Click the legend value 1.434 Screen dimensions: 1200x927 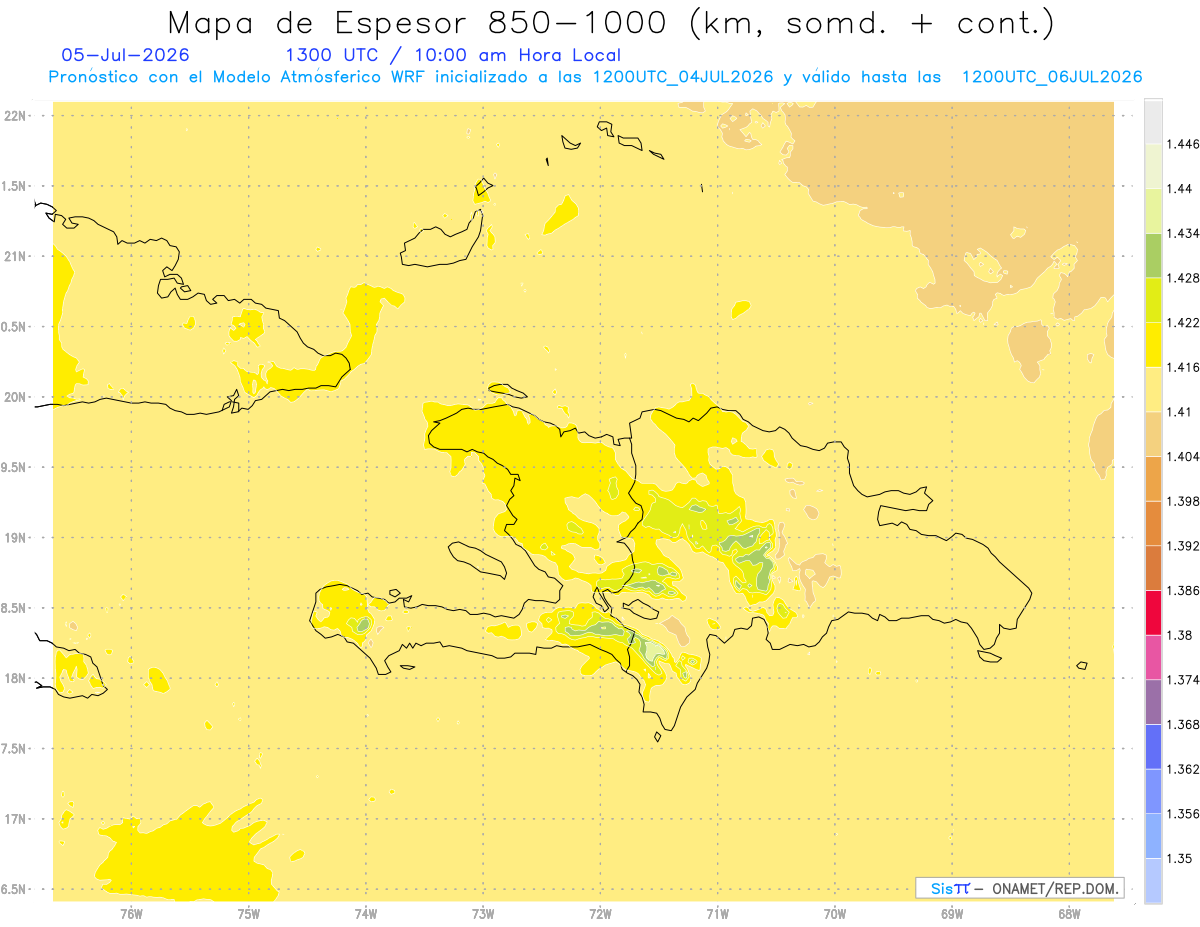(x=1184, y=233)
